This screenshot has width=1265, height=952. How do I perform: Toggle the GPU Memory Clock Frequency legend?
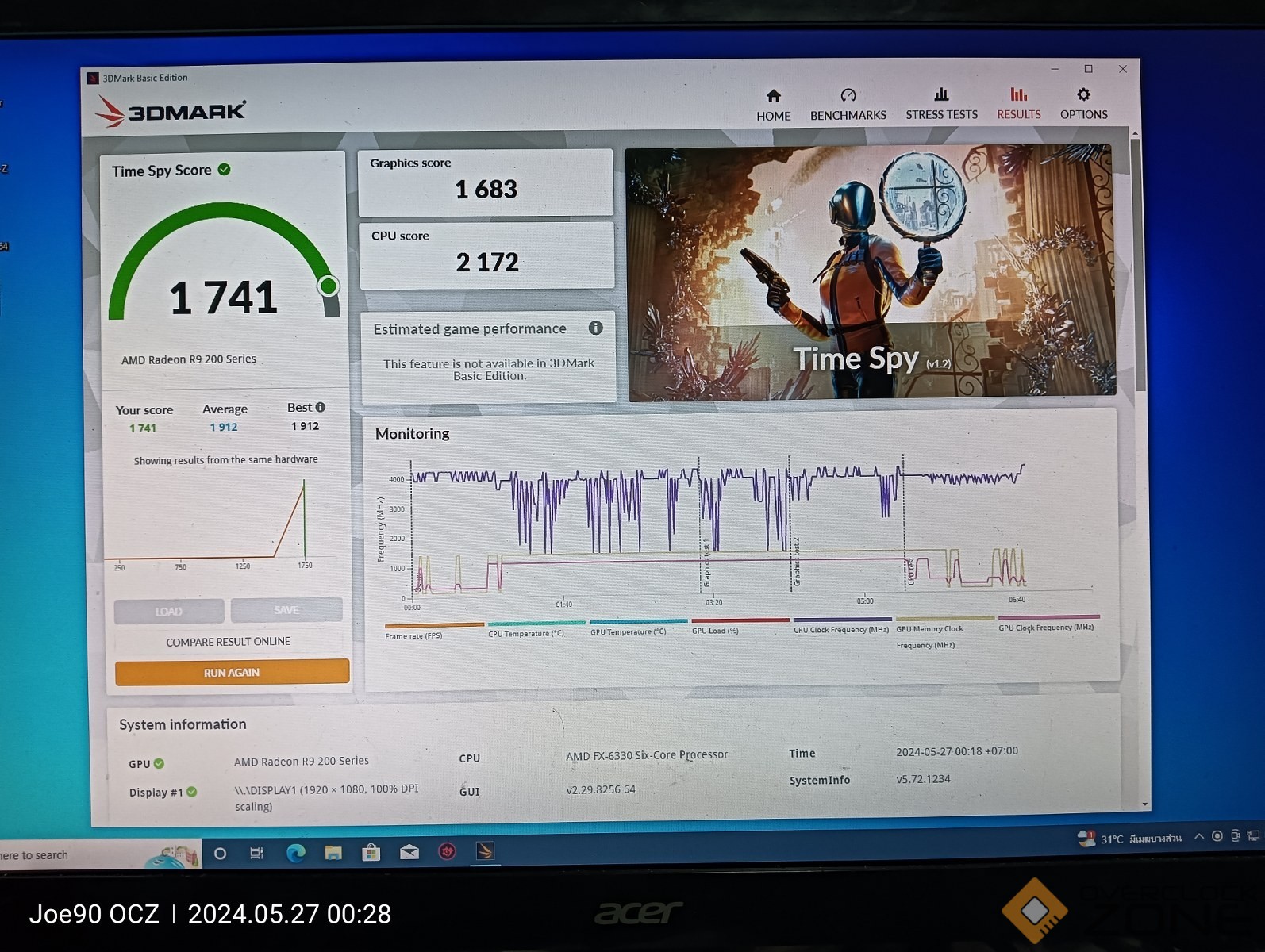tap(944, 633)
